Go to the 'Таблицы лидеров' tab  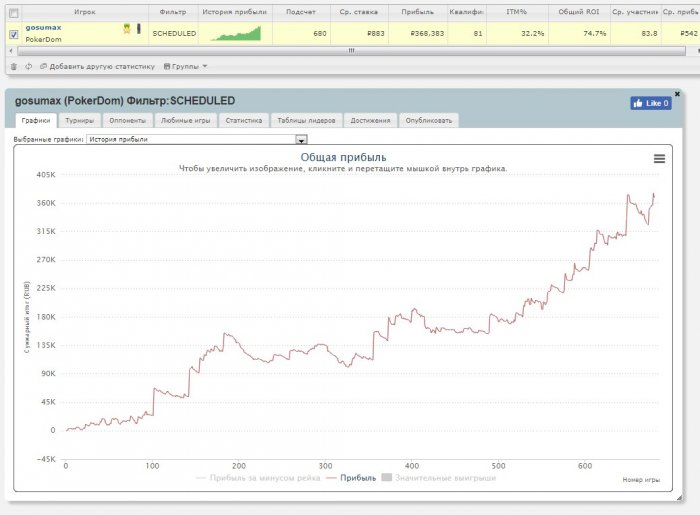point(306,120)
